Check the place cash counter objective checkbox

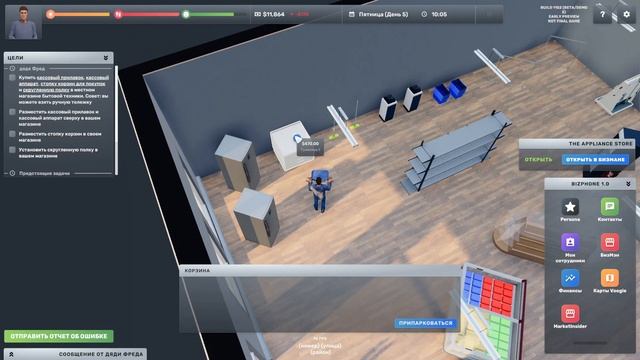pyautogui.click(x=12, y=112)
